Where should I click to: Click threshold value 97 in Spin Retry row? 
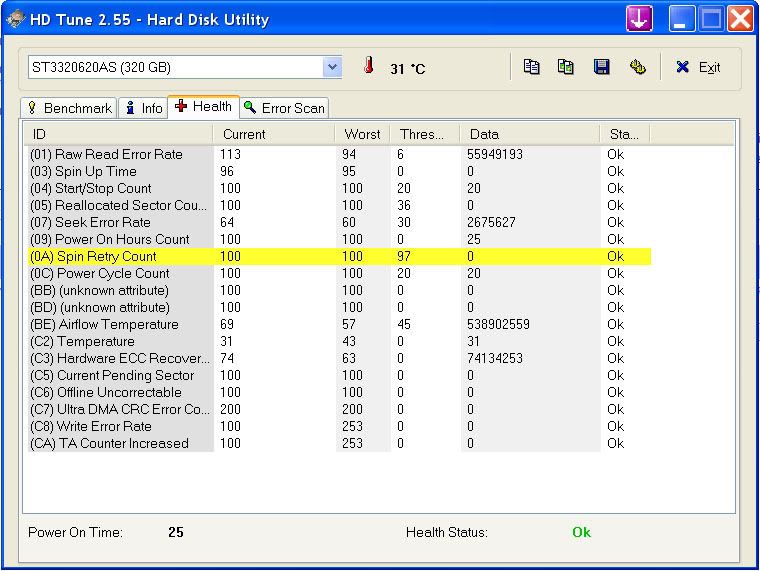click(x=404, y=256)
